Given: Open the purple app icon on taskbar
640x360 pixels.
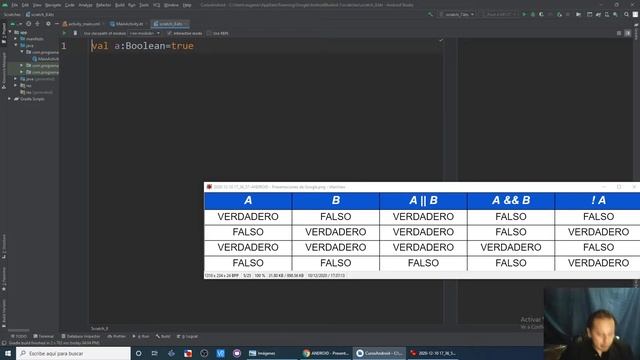Looking at the screenshot, I should pyautogui.click(x=237, y=353).
